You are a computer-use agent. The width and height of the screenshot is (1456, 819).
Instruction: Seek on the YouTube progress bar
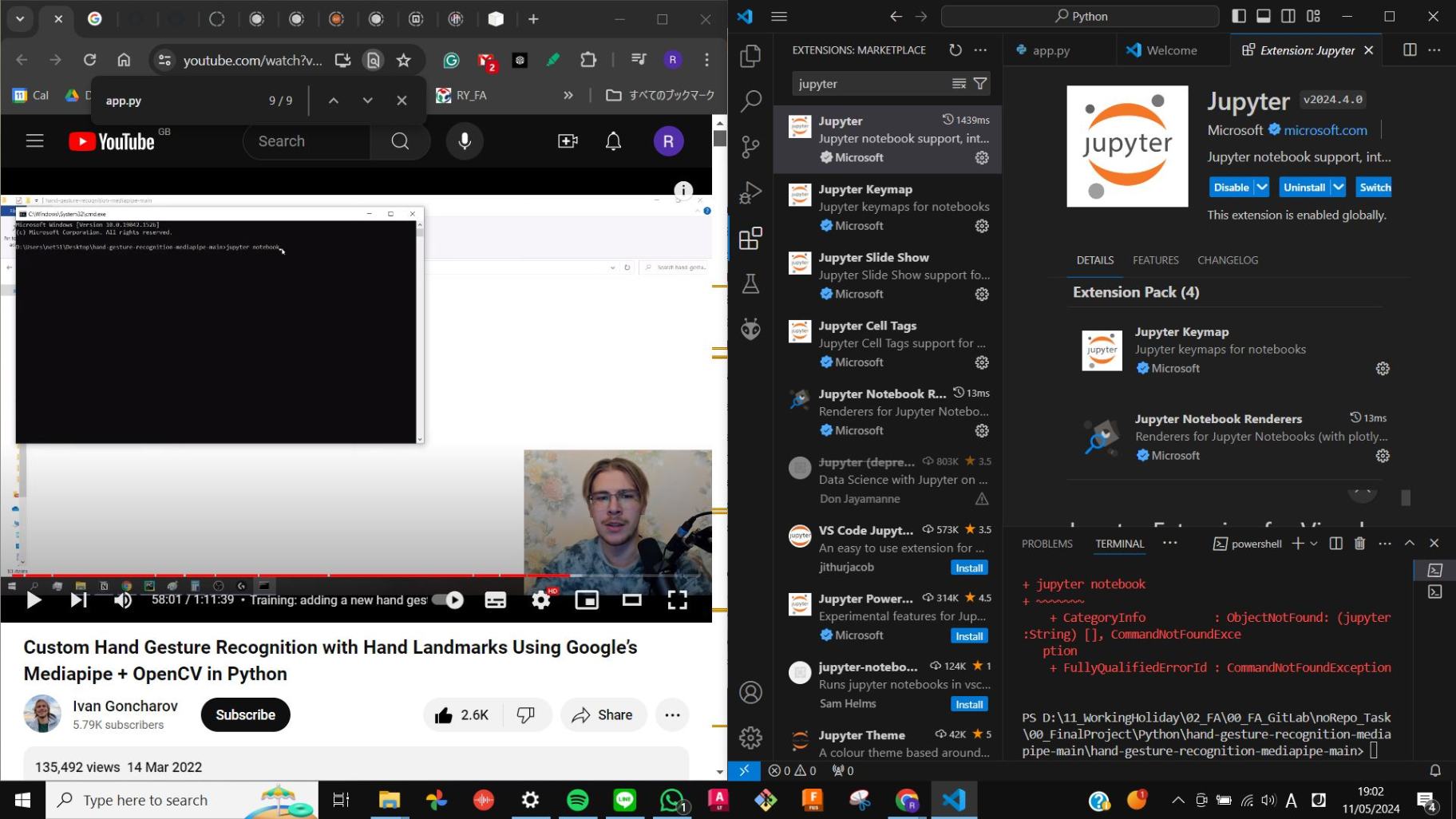pyautogui.click(x=356, y=575)
